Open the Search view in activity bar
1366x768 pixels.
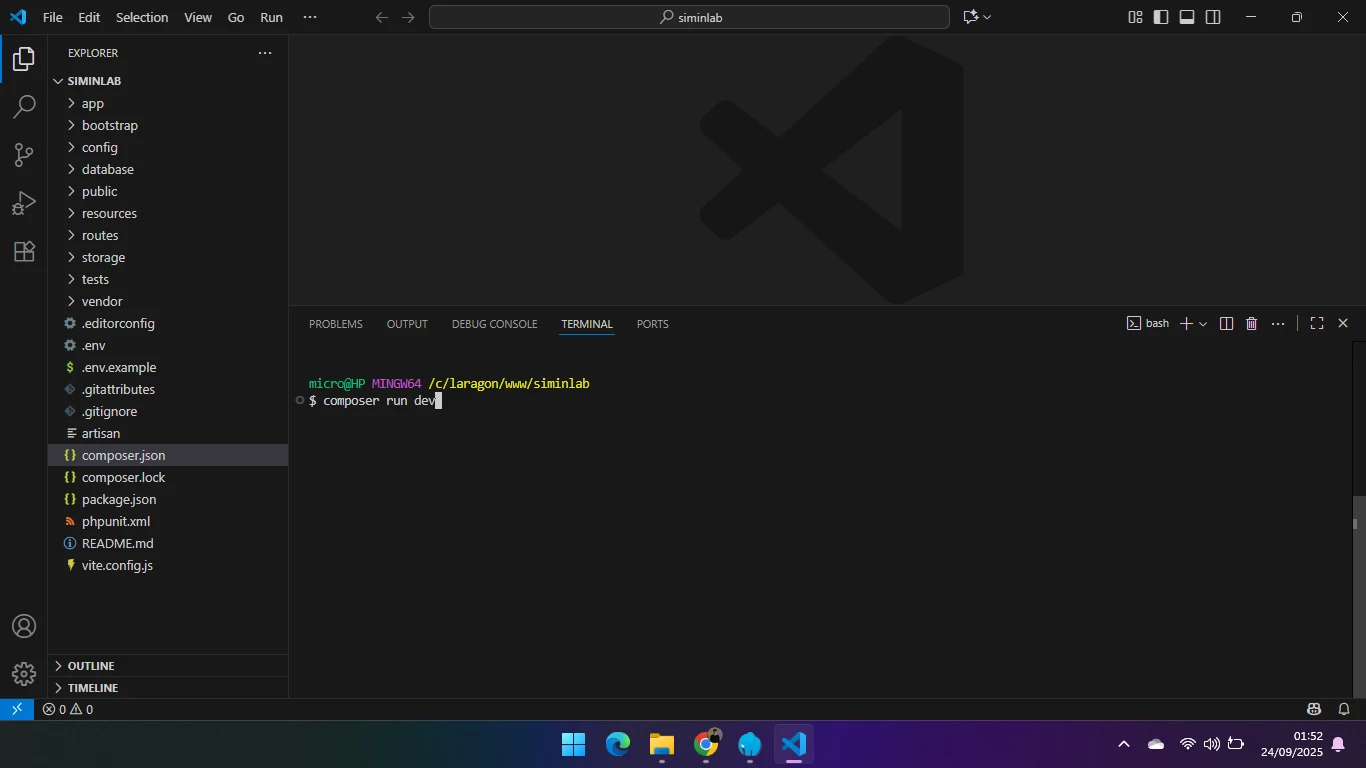point(24,107)
